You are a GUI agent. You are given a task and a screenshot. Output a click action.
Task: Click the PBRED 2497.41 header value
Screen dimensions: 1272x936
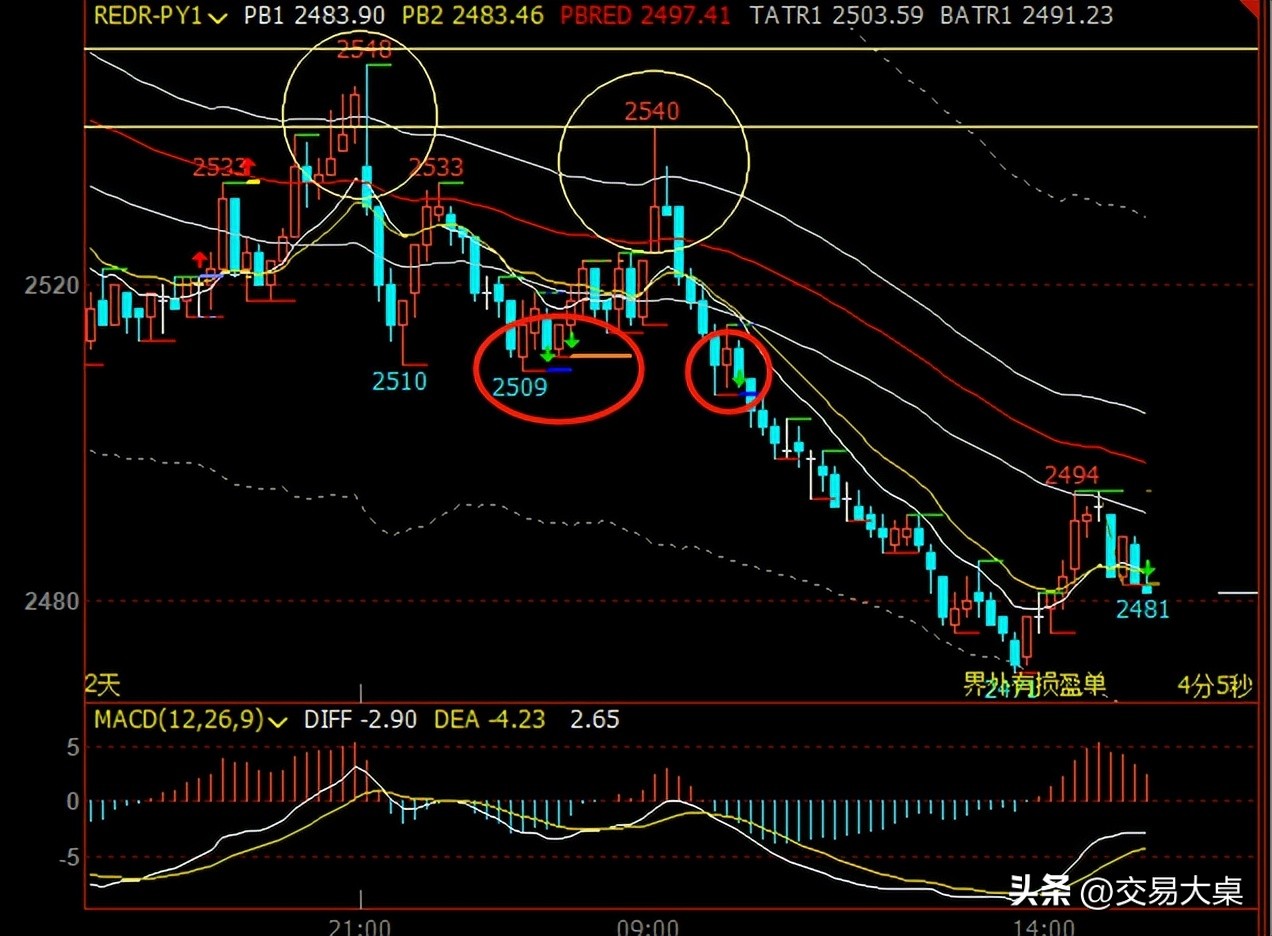645,16
